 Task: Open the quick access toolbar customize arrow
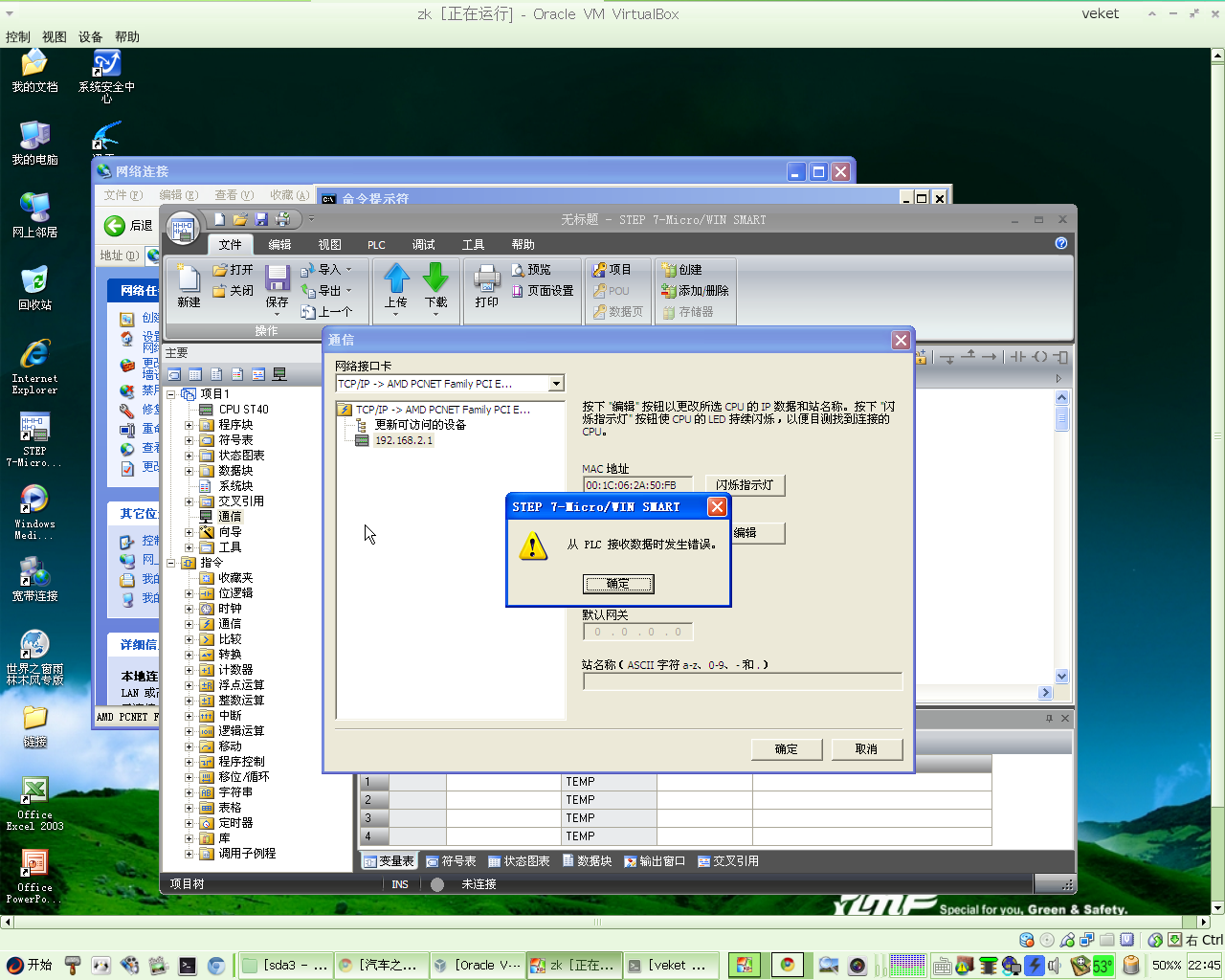point(311,220)
